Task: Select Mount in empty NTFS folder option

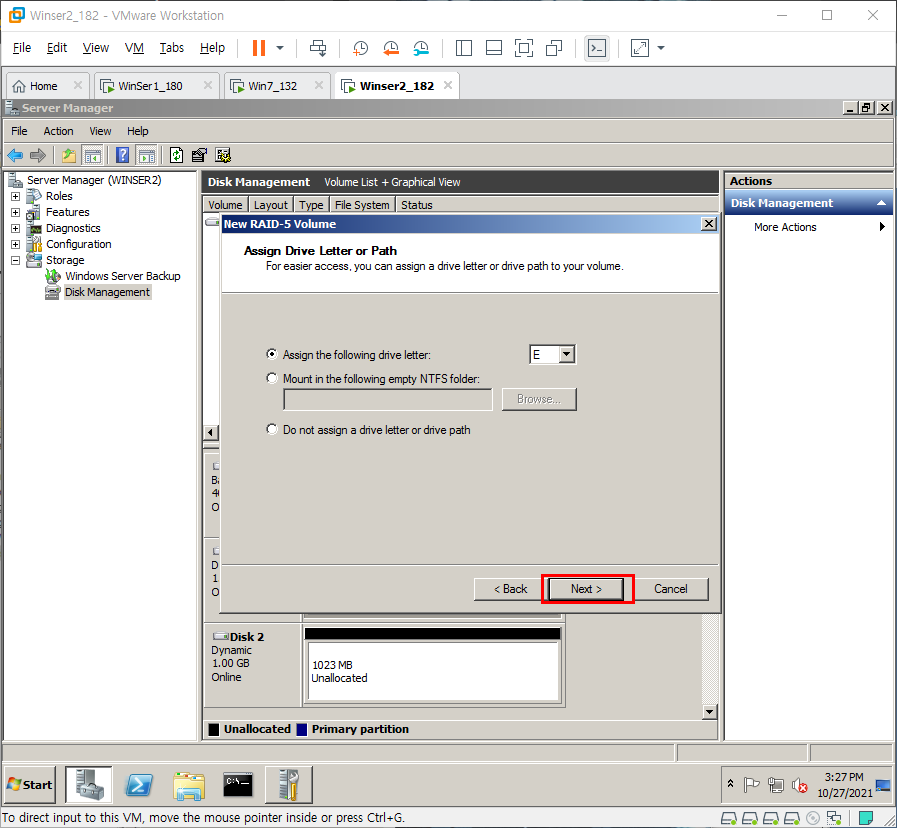Action: 272,378
